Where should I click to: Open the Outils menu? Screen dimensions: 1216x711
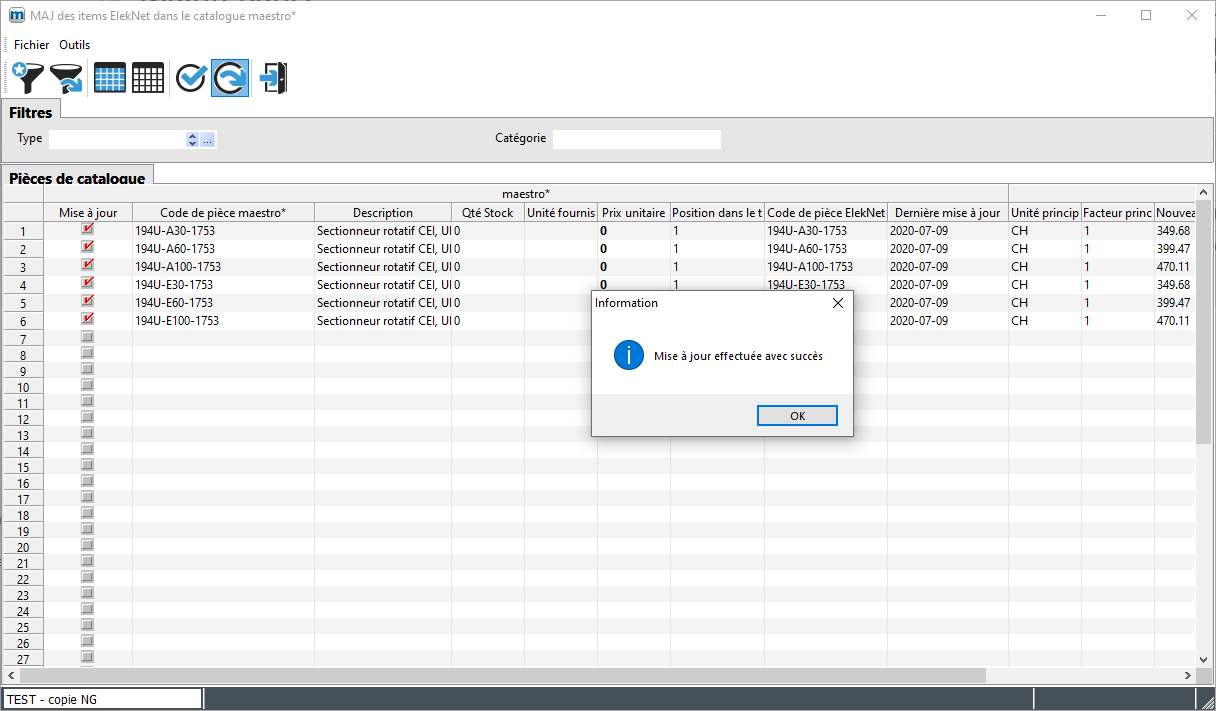74,45
